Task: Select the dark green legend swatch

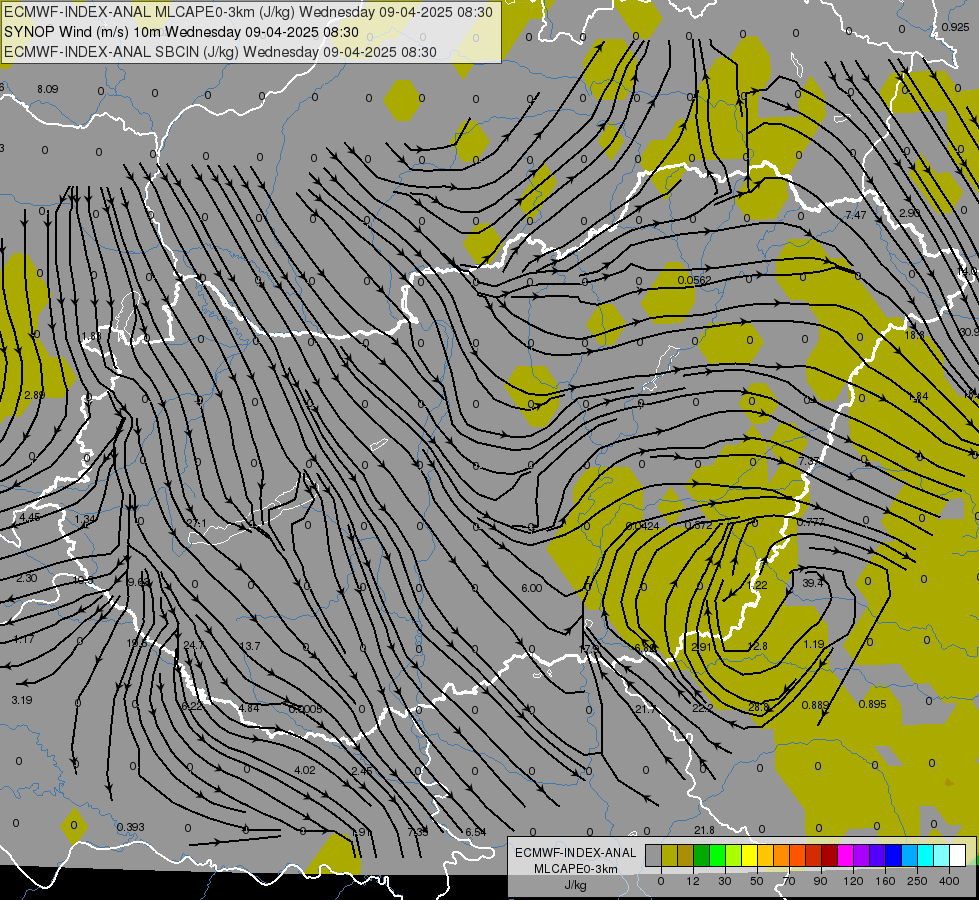Action: point(702,855)
